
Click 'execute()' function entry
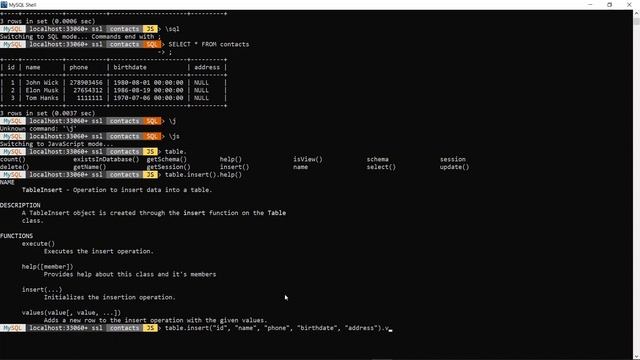38,244
